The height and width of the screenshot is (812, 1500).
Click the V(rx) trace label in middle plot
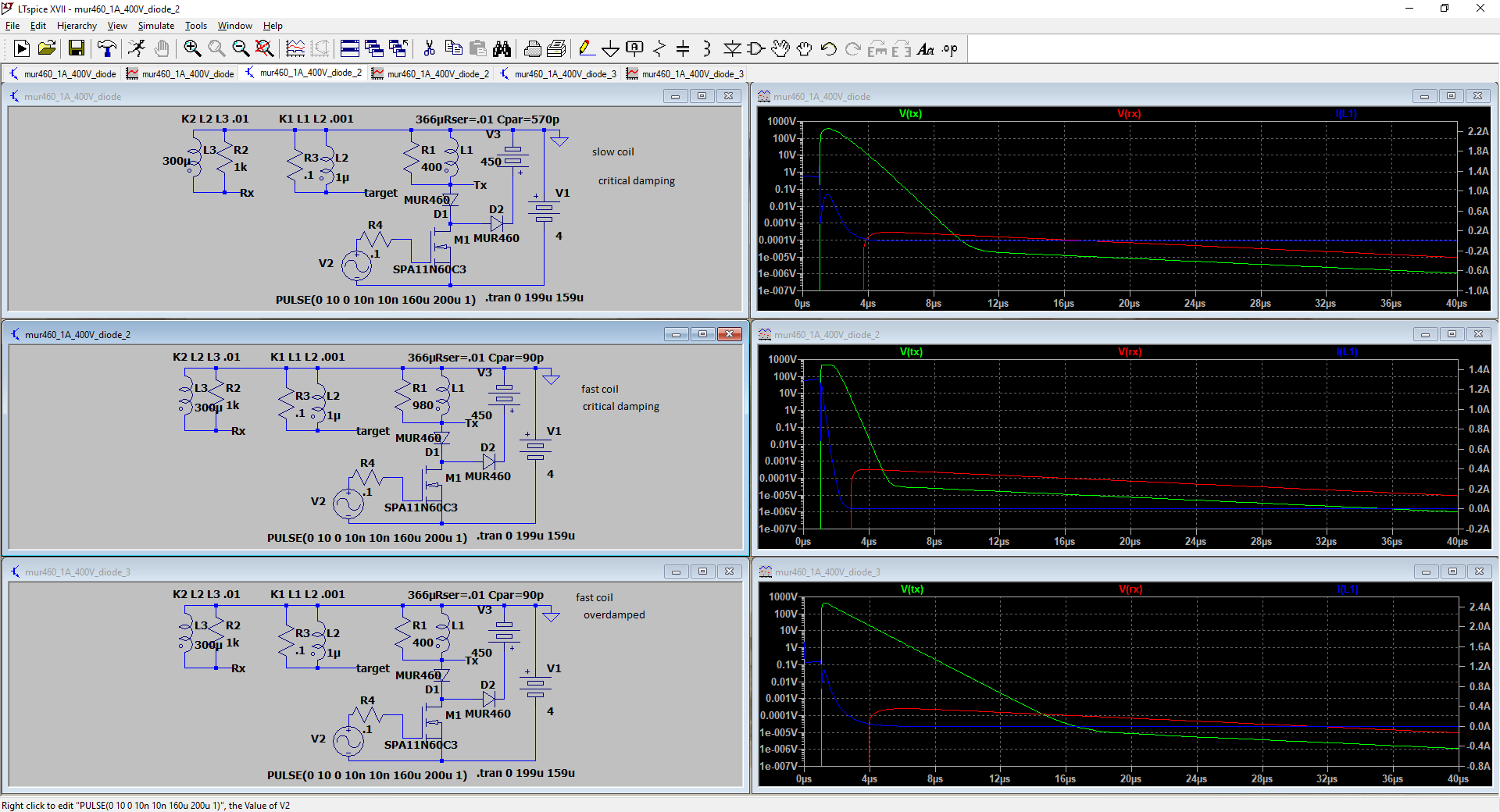(x=1130, y=352)
